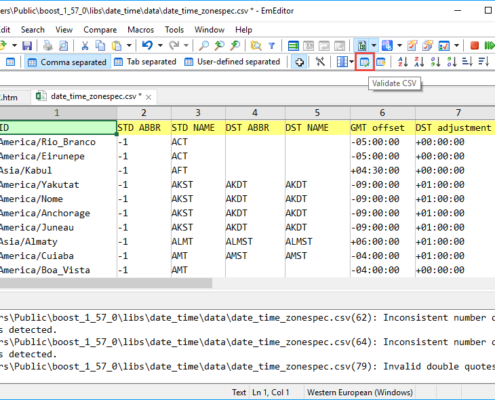Click the horizontal scrollbar thumb under grid
The height and width of the screenshot is (400, 495).
click(x=106, y=283)
